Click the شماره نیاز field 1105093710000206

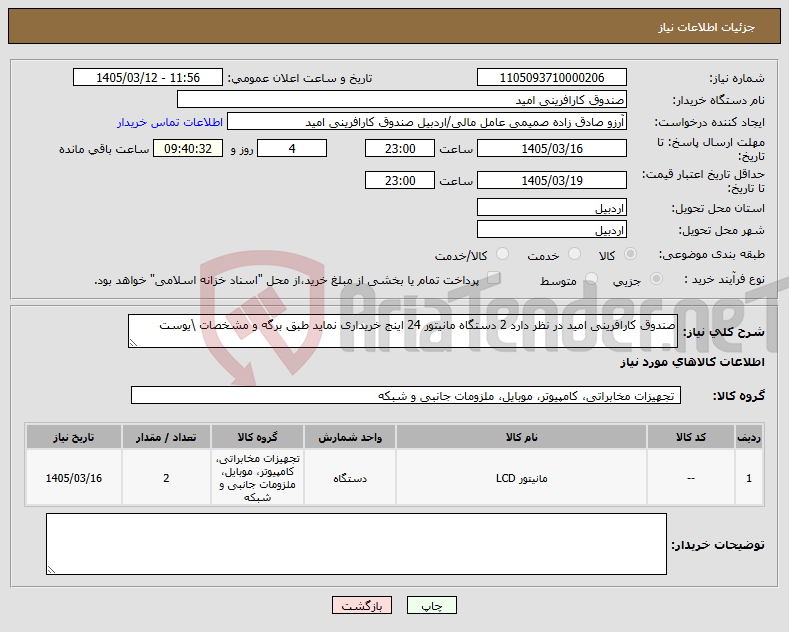pyautogui.click(x=551, y=77)
